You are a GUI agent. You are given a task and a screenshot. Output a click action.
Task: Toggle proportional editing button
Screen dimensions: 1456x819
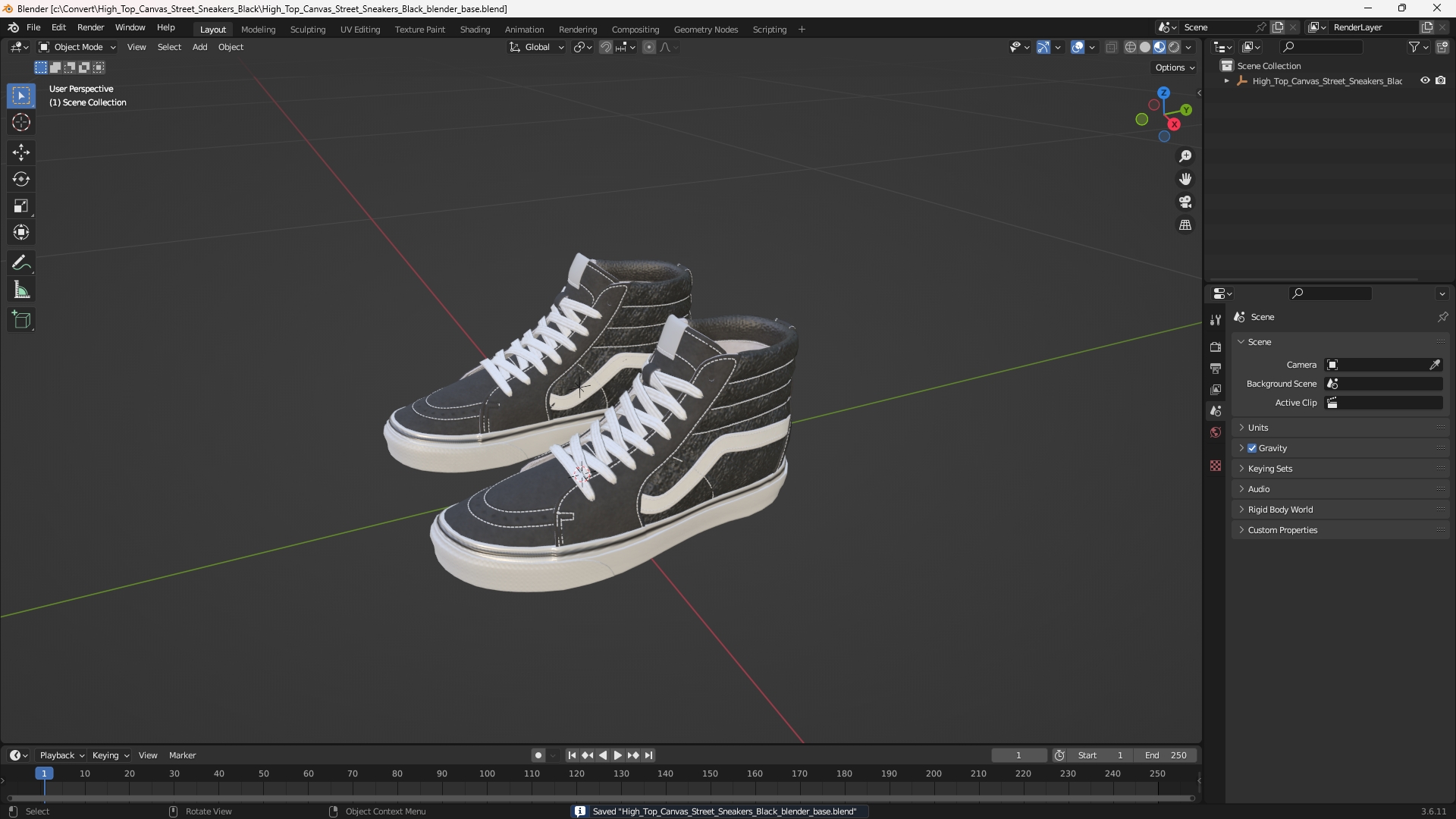tap(649, 47)
